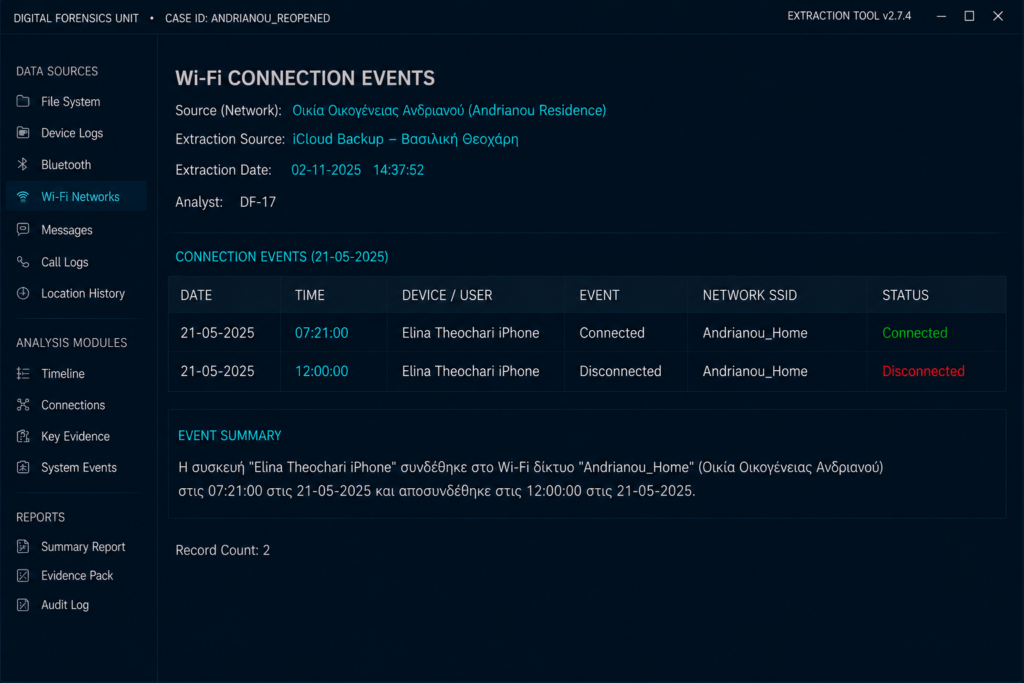Open the Audit Log entry
The width and height of the screenshot is (1024, 683).
click(65, 605)
